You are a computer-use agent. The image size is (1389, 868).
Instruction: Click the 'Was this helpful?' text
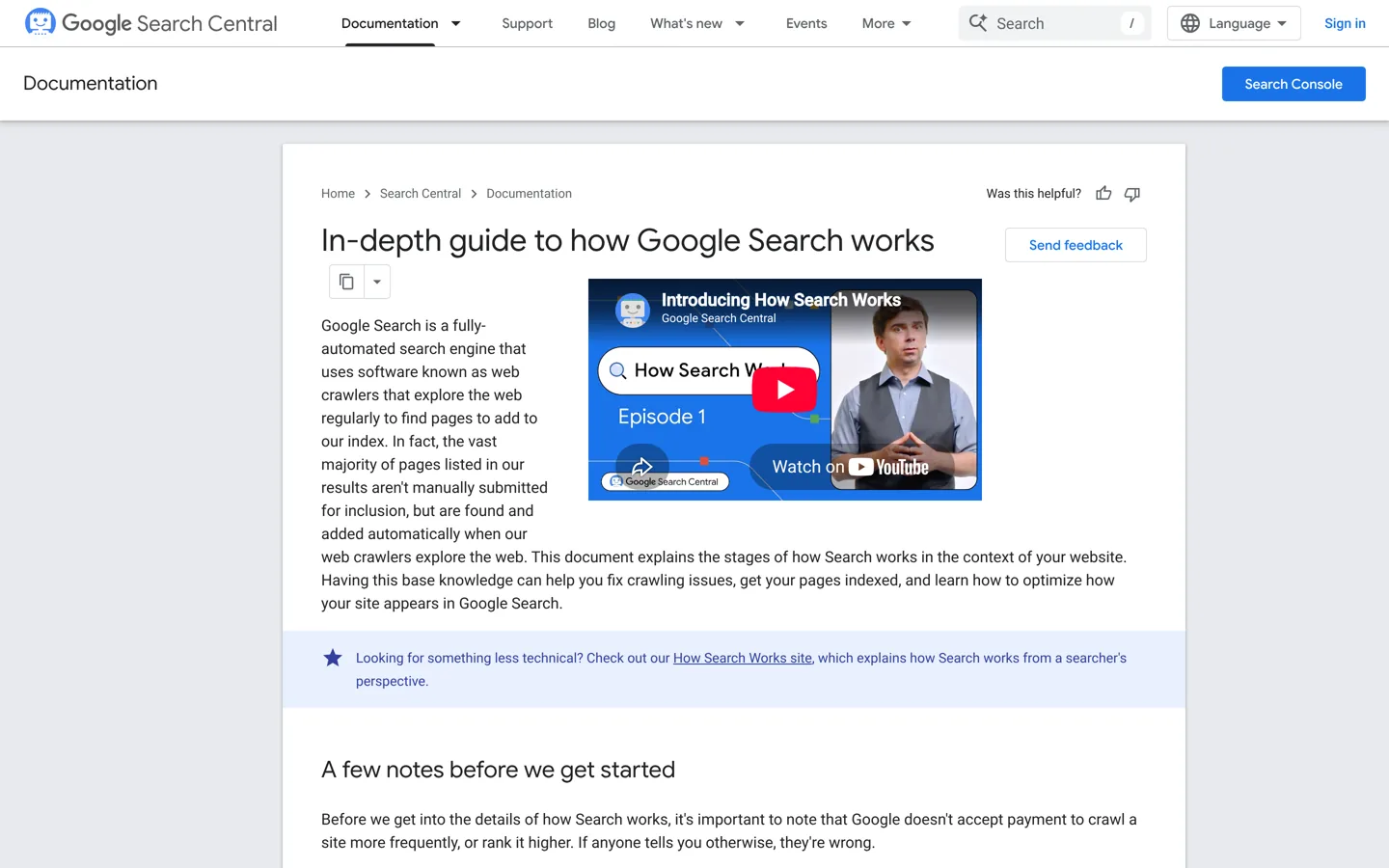(1034, 194)
